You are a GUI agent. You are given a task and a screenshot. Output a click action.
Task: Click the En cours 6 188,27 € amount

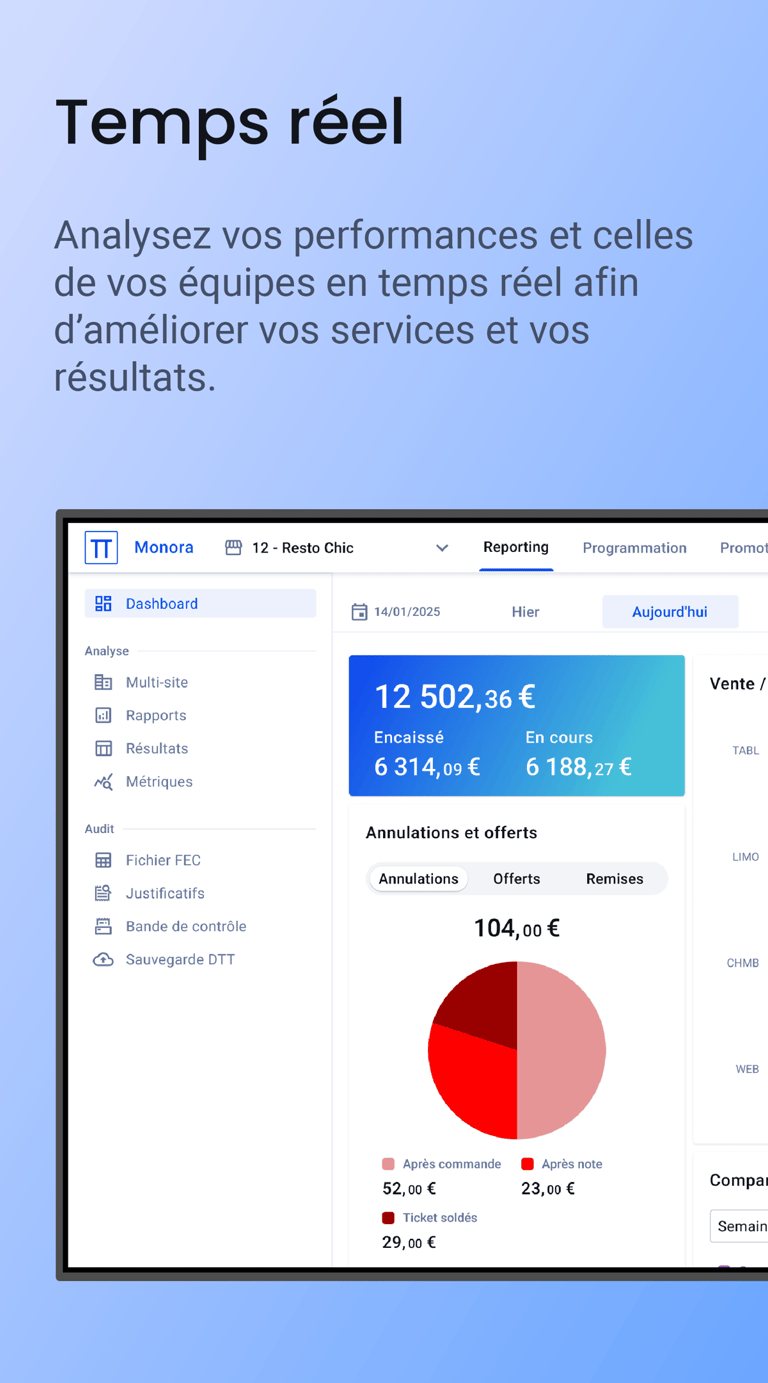point(579,767)
